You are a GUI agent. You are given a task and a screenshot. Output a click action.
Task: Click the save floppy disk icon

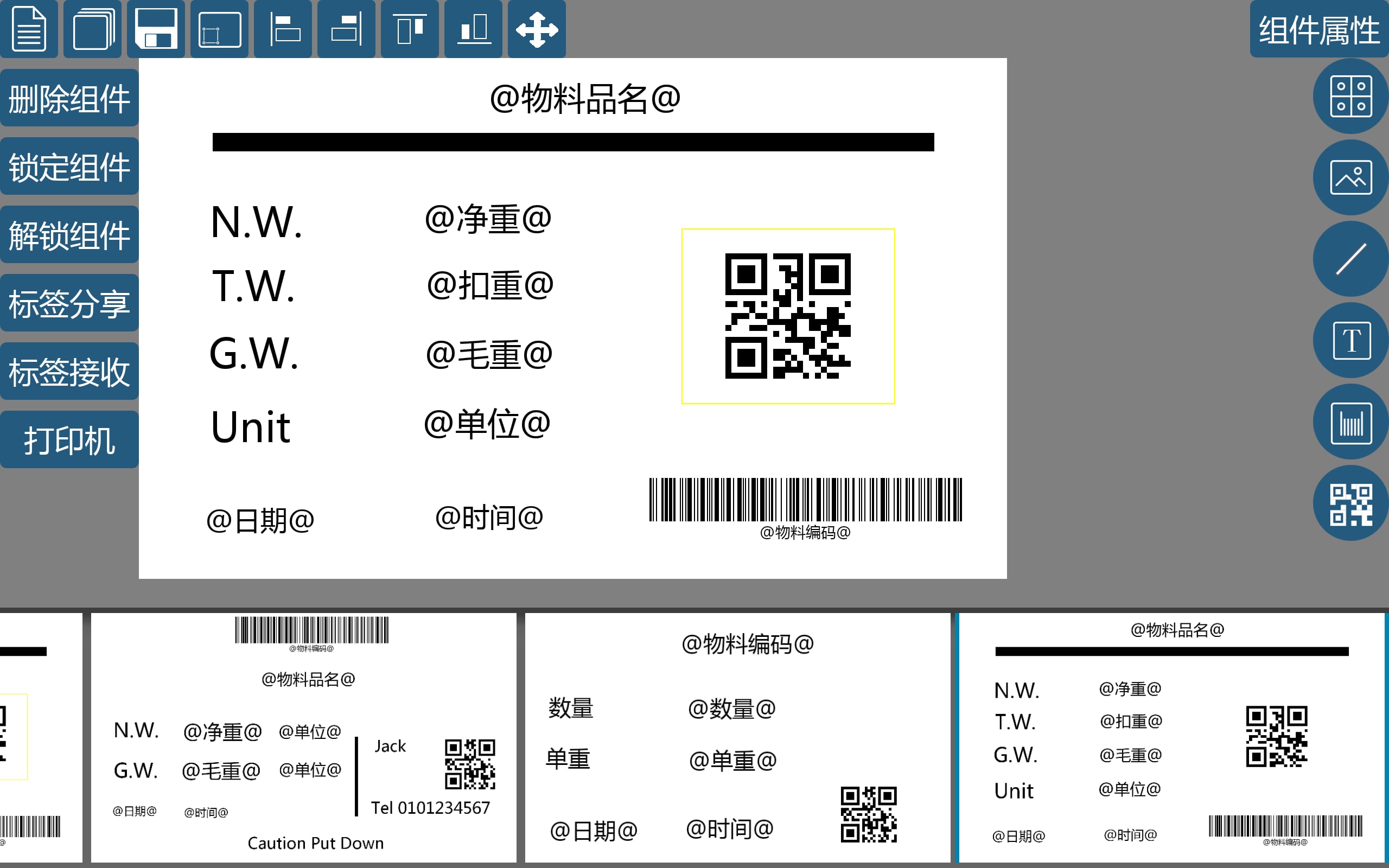point(156,29)
